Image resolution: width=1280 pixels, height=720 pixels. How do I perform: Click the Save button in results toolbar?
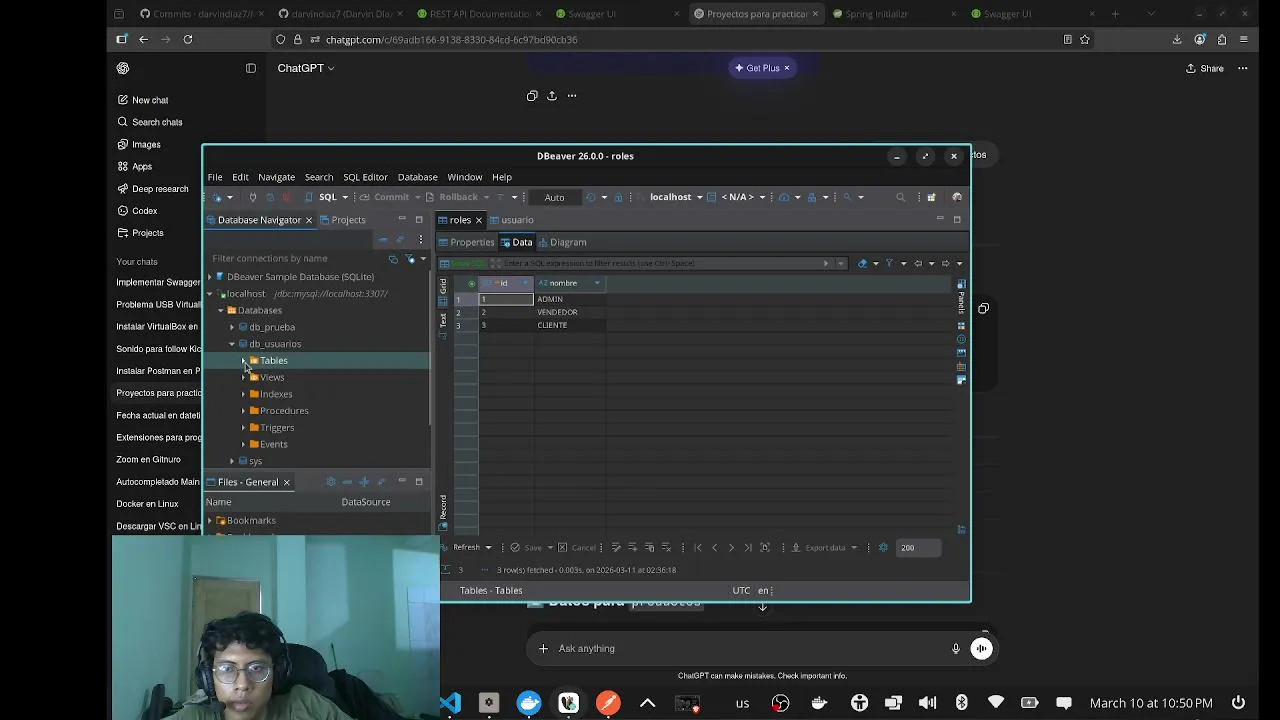526,547
